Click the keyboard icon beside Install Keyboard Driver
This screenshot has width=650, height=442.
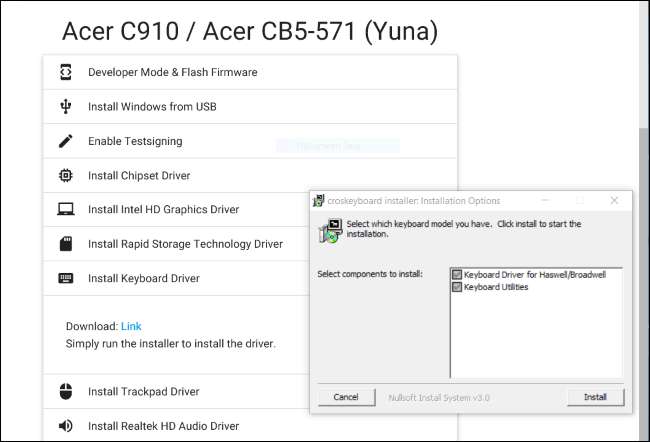66,278
